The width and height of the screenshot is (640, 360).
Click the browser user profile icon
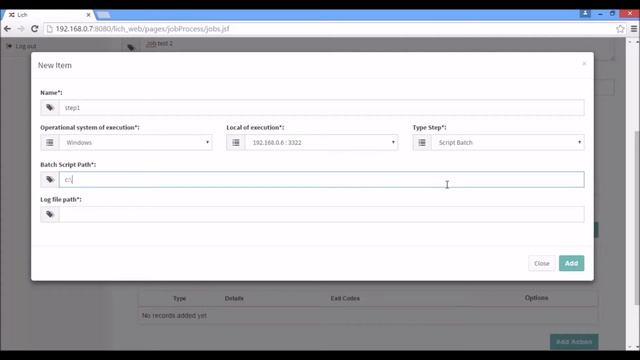pos(585,13)
